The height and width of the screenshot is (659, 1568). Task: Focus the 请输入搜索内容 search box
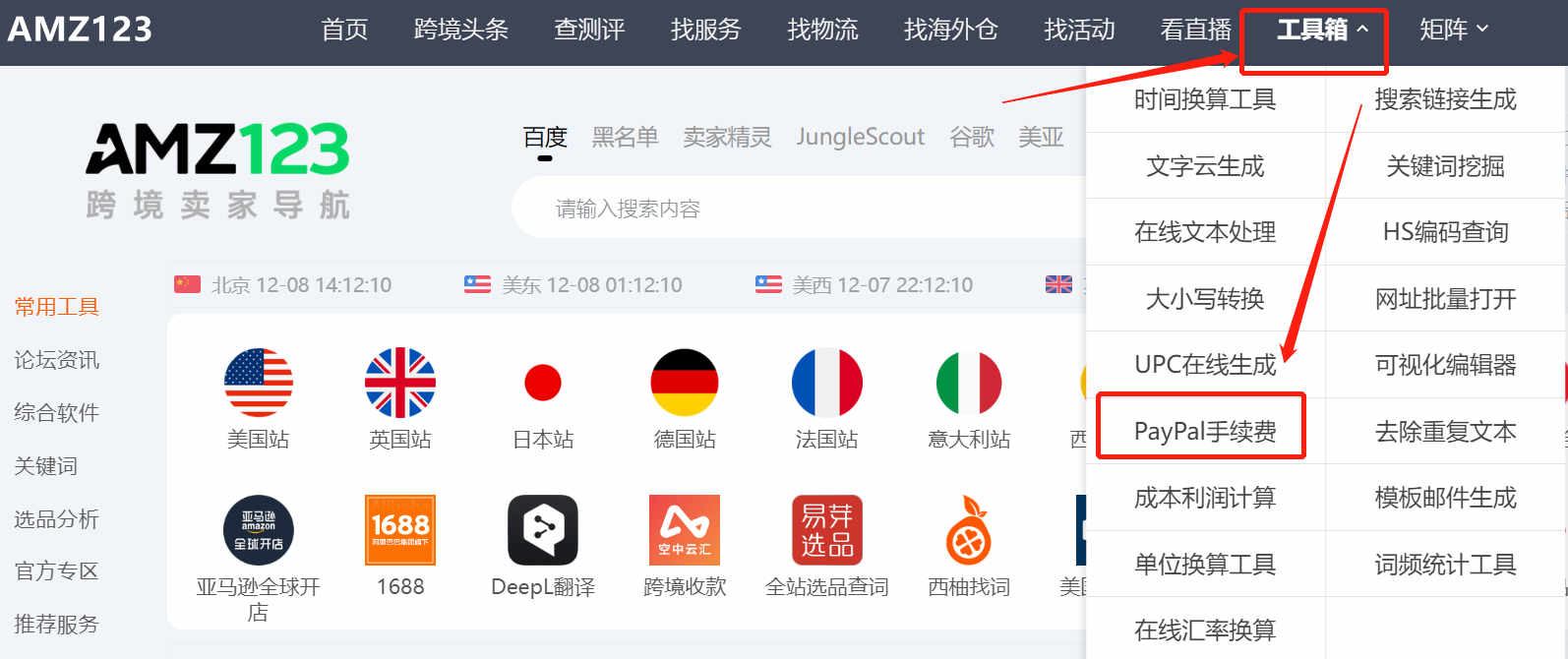797,209
